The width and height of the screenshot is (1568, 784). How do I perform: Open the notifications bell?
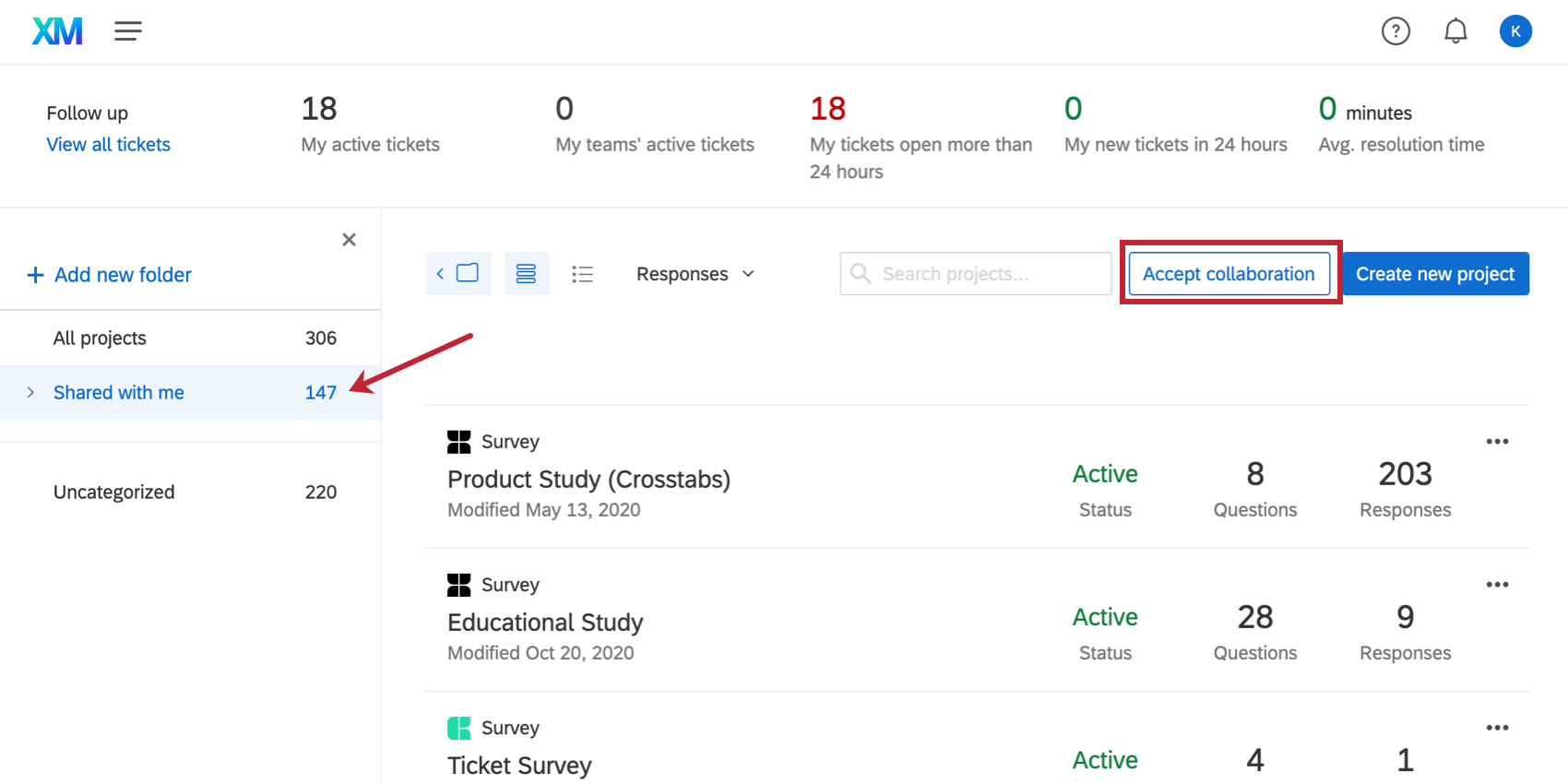[1455, 31]
